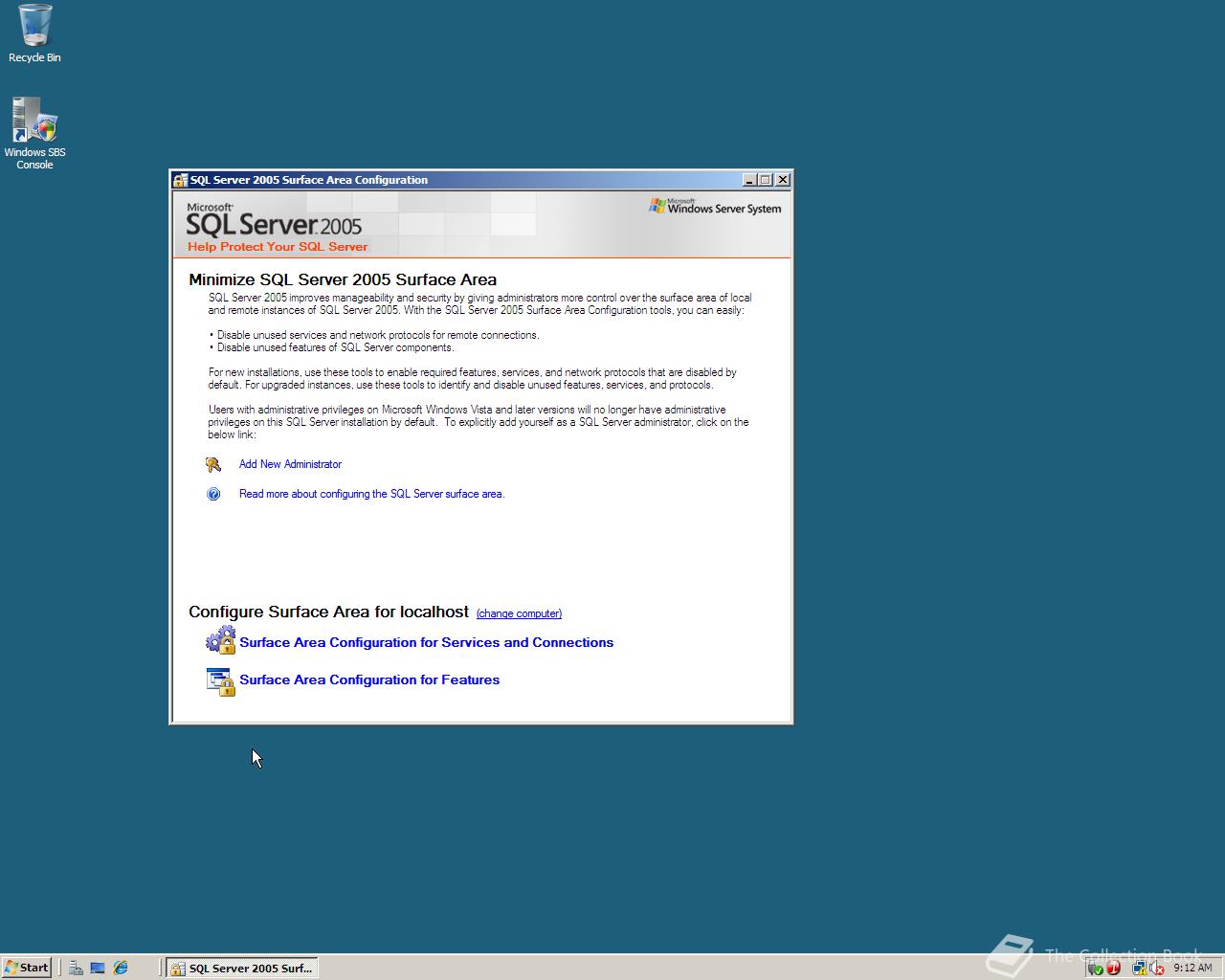The image size is (1225, 980).
Task: Click the Windows Server System logo
Action: coord(715,206)
